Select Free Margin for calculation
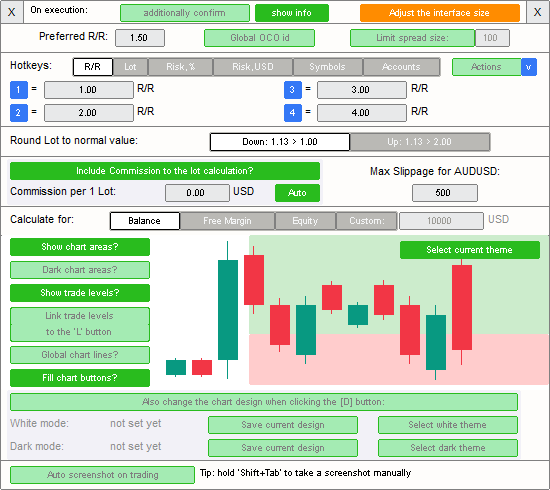The image size is (550, 490). [227, 221]
